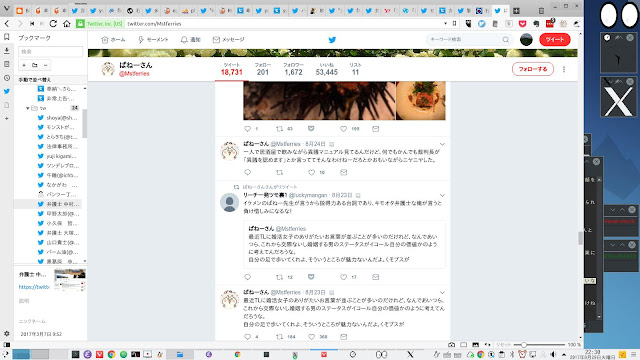The height and width of the screenshot is (360, 640).
Task: Open the Bookmarks panel icon
Action: (x=7, y=37)
